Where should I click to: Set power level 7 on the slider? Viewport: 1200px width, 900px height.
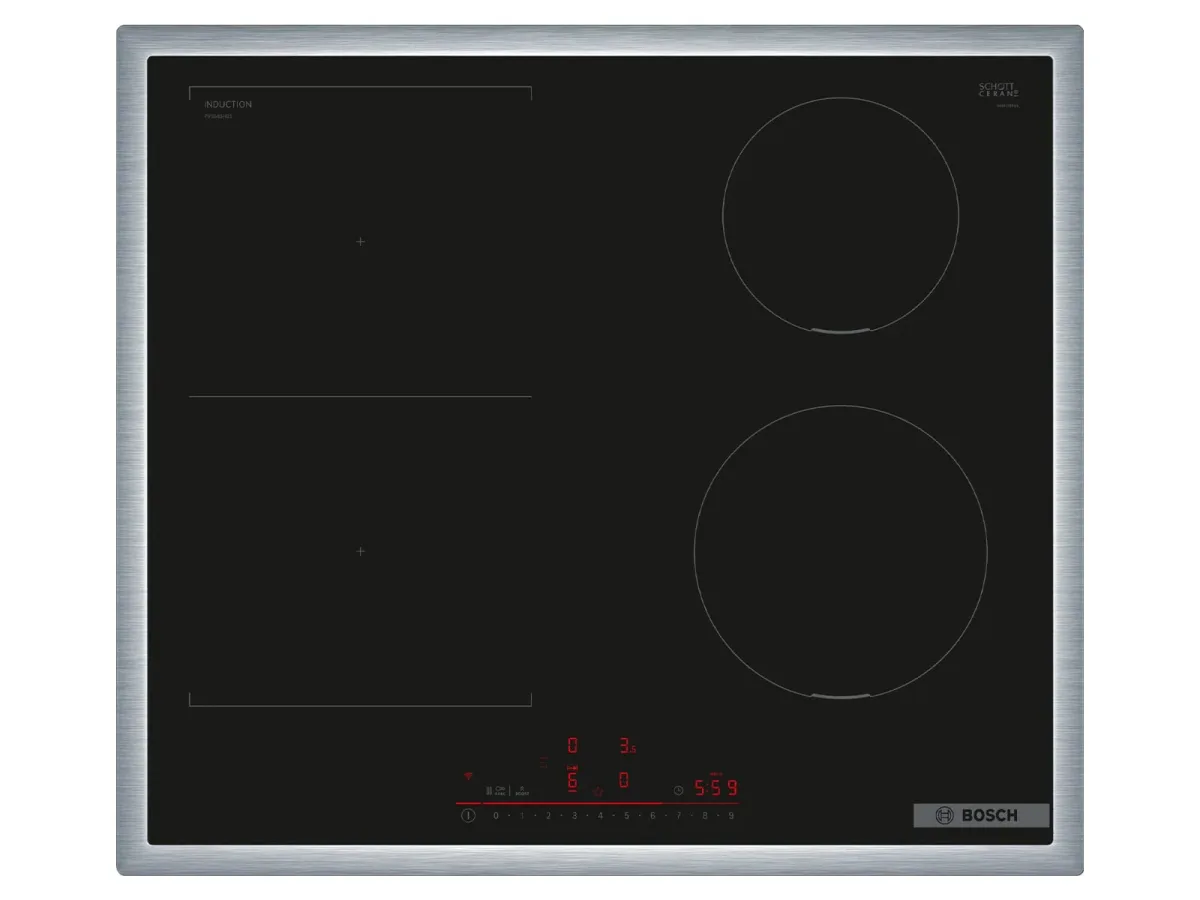point(678,816)
